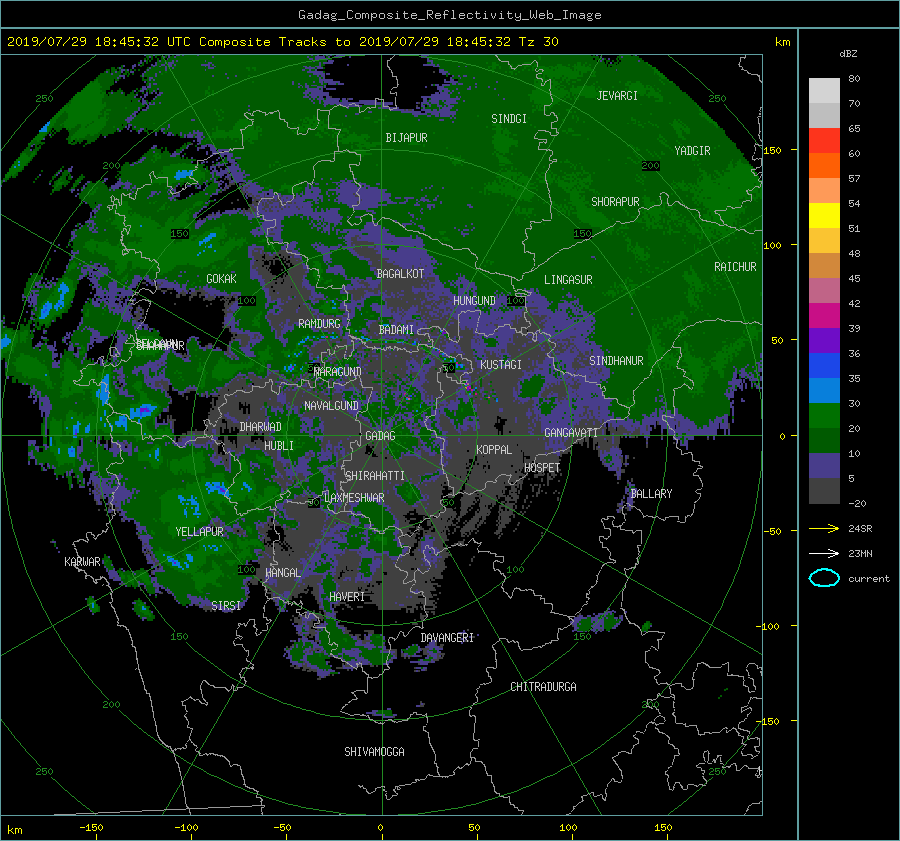Click the yellow 24SR arrow legend icon

pyautogui.click(x=824, y=529)
